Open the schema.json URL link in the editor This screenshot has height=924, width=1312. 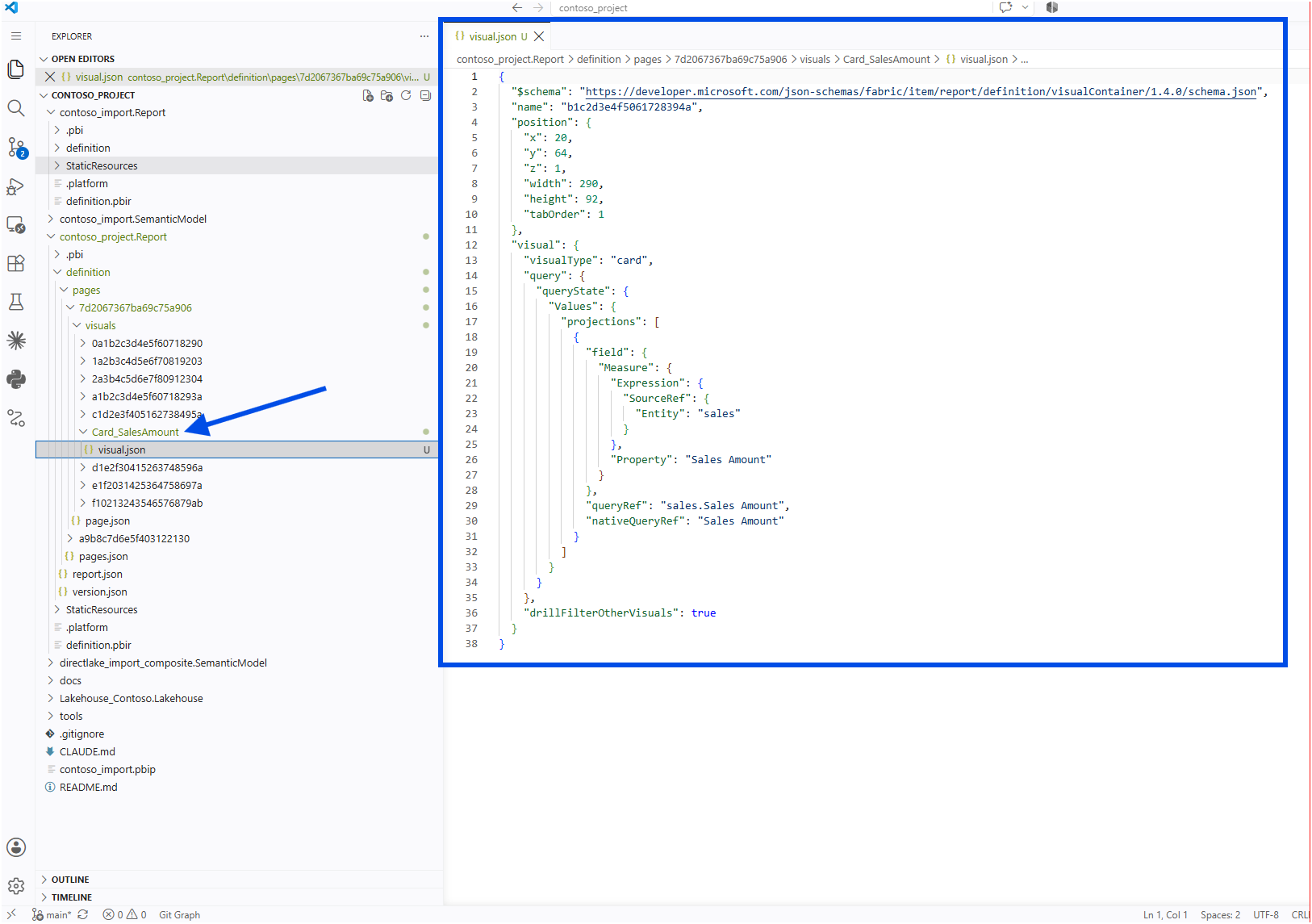coord(921,91)
